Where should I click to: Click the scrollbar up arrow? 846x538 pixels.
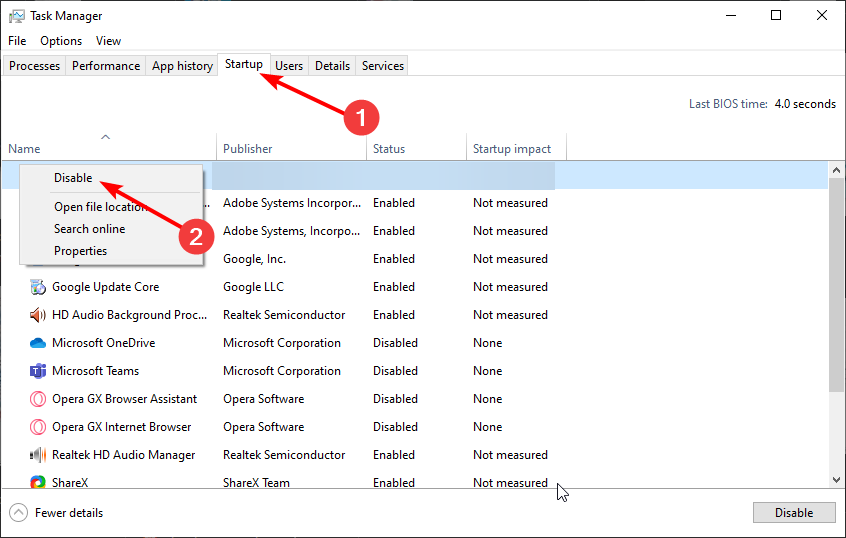point(836,170)
